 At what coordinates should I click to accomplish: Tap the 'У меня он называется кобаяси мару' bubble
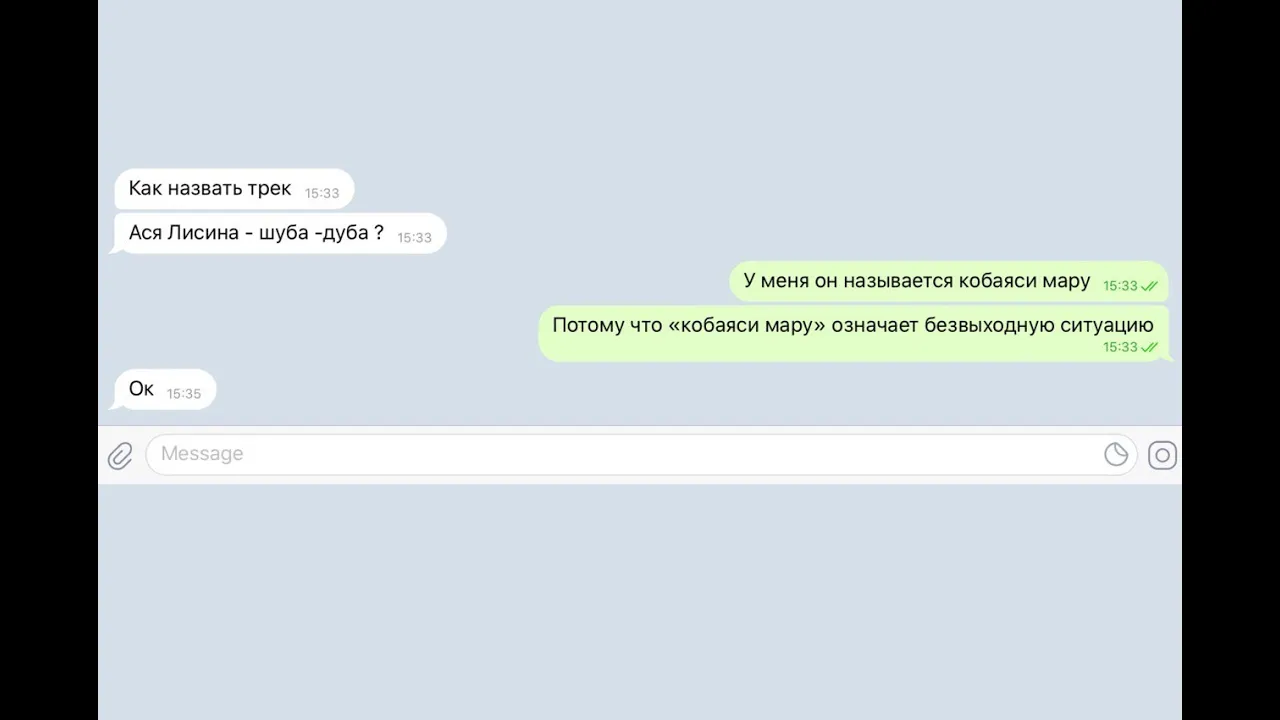(949, 281)
